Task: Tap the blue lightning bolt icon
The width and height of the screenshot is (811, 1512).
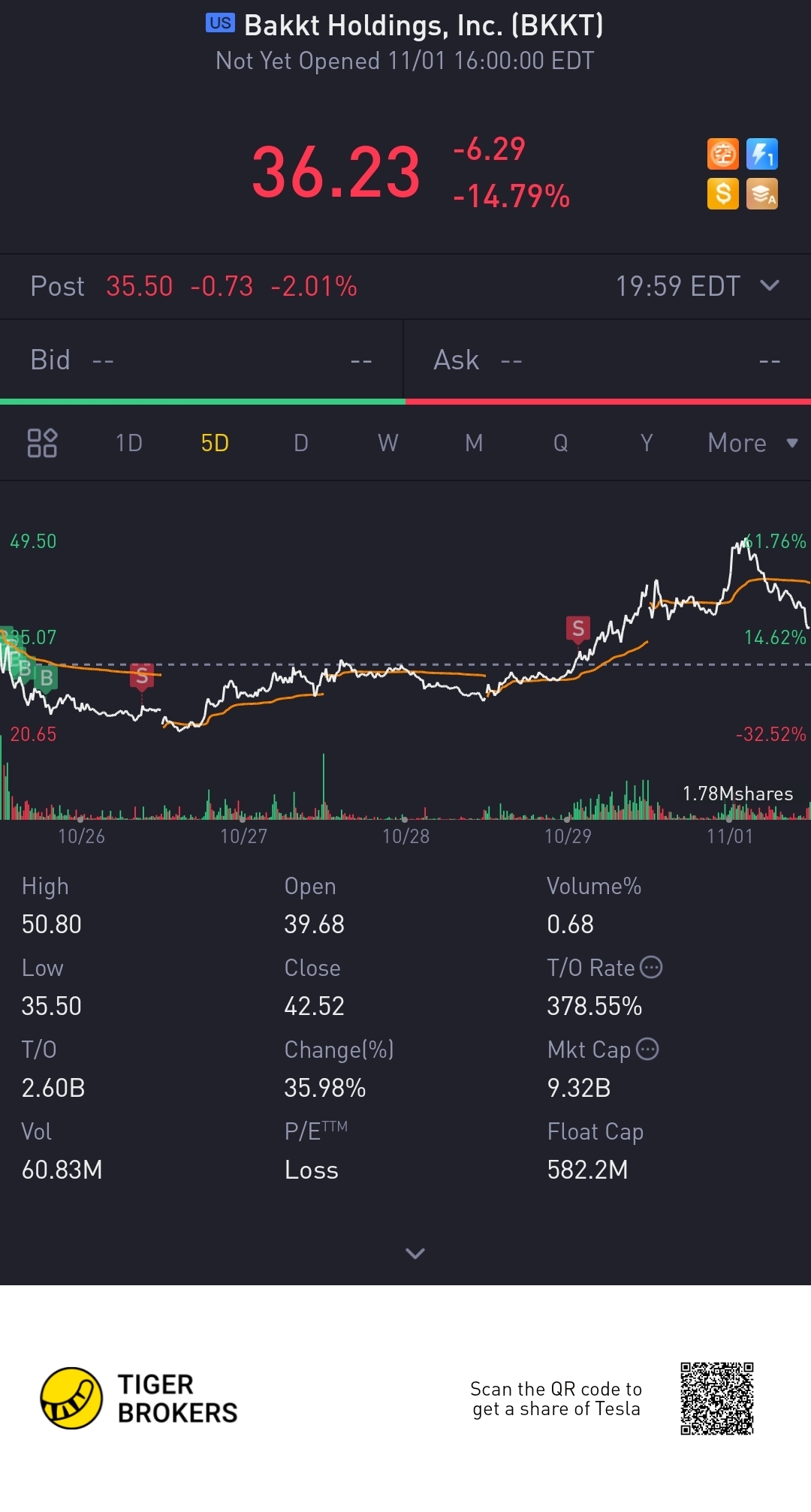Action: [x=762, y=155]
